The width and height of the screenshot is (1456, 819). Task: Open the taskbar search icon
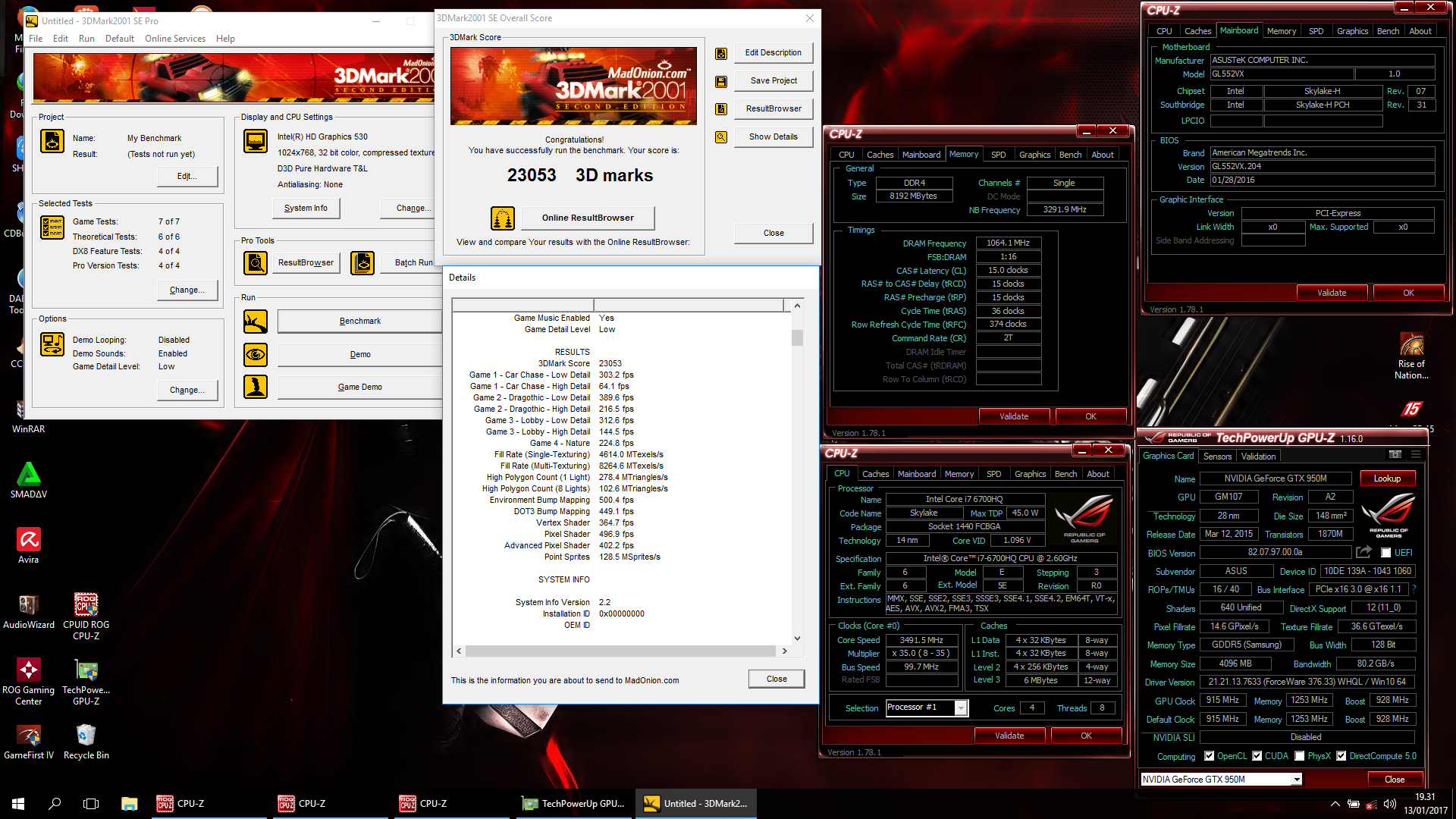point(55,804)
